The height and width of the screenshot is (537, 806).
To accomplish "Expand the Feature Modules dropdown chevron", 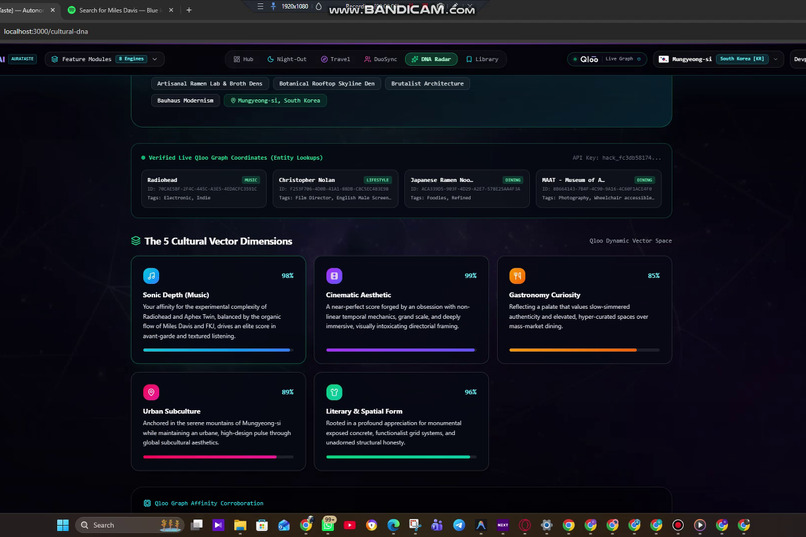I will pyautogui.click(x=155, y=59).
